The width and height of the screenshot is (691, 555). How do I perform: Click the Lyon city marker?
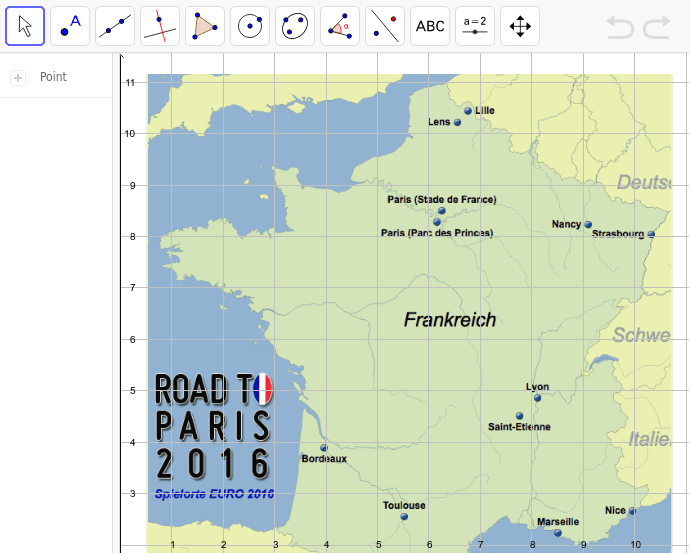click(x=537, y=398)
